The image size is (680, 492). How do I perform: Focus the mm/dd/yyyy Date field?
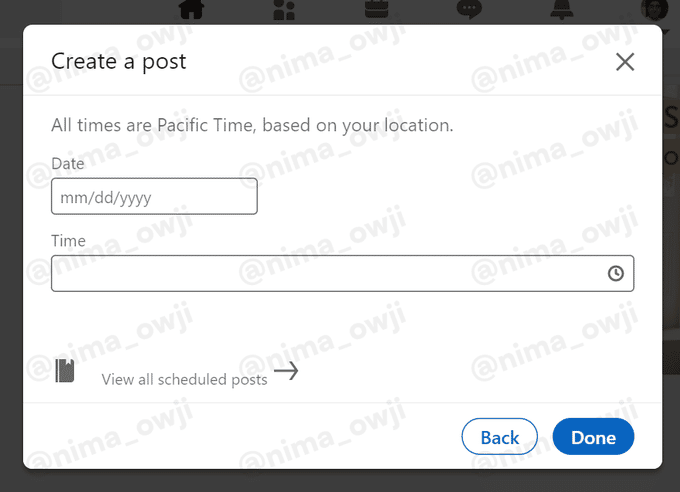(154, 197)
